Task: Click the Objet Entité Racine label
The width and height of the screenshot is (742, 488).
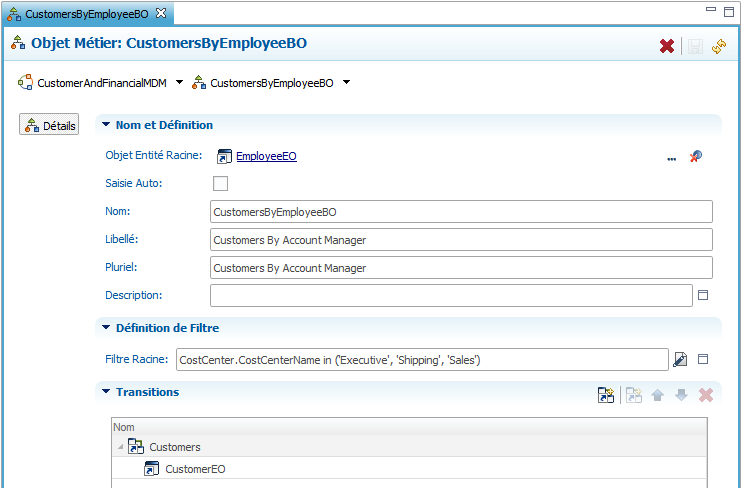Action: coord(153,155)
